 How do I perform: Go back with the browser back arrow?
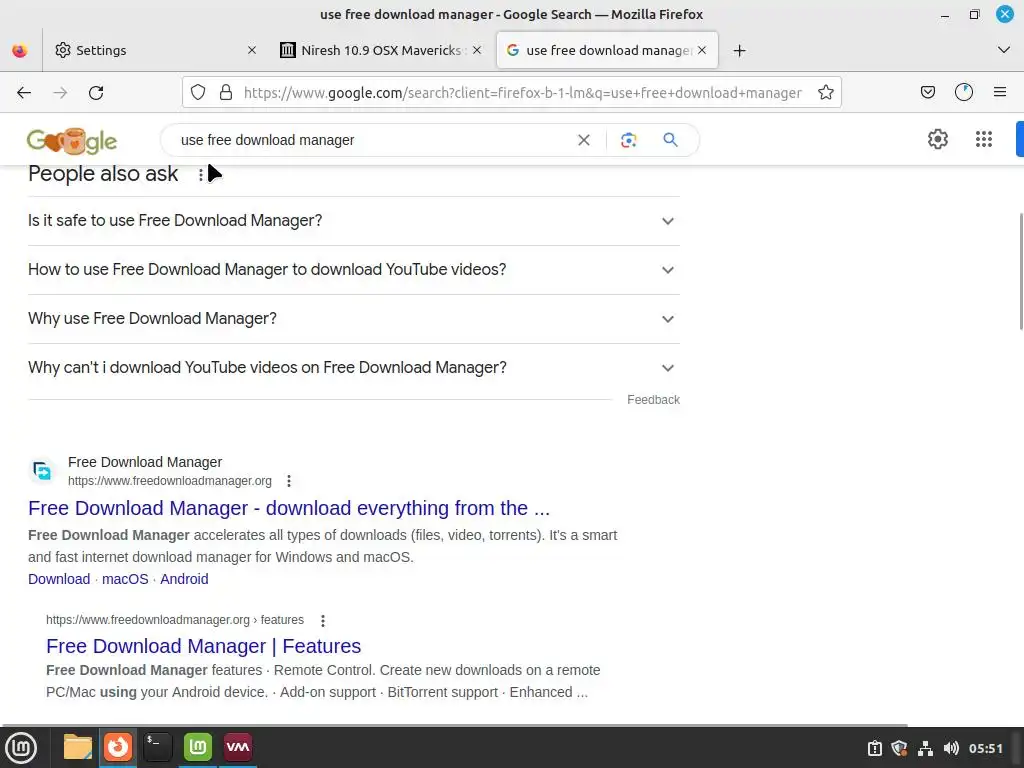click(24, 93)
